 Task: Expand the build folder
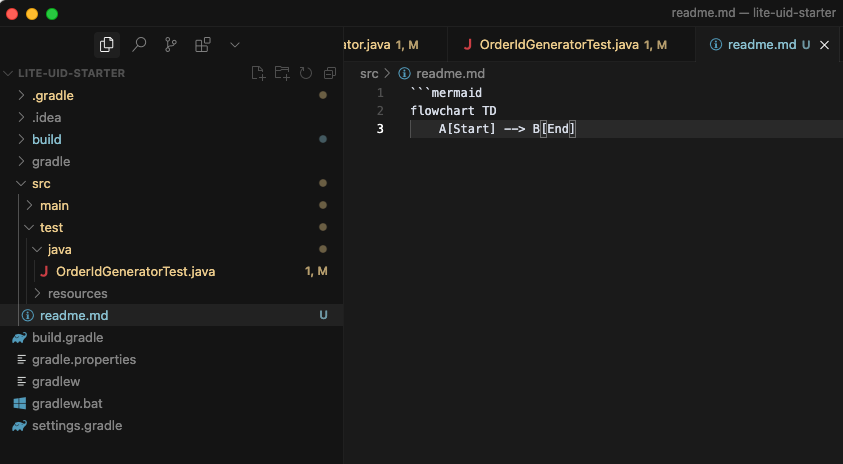point(21,139)
